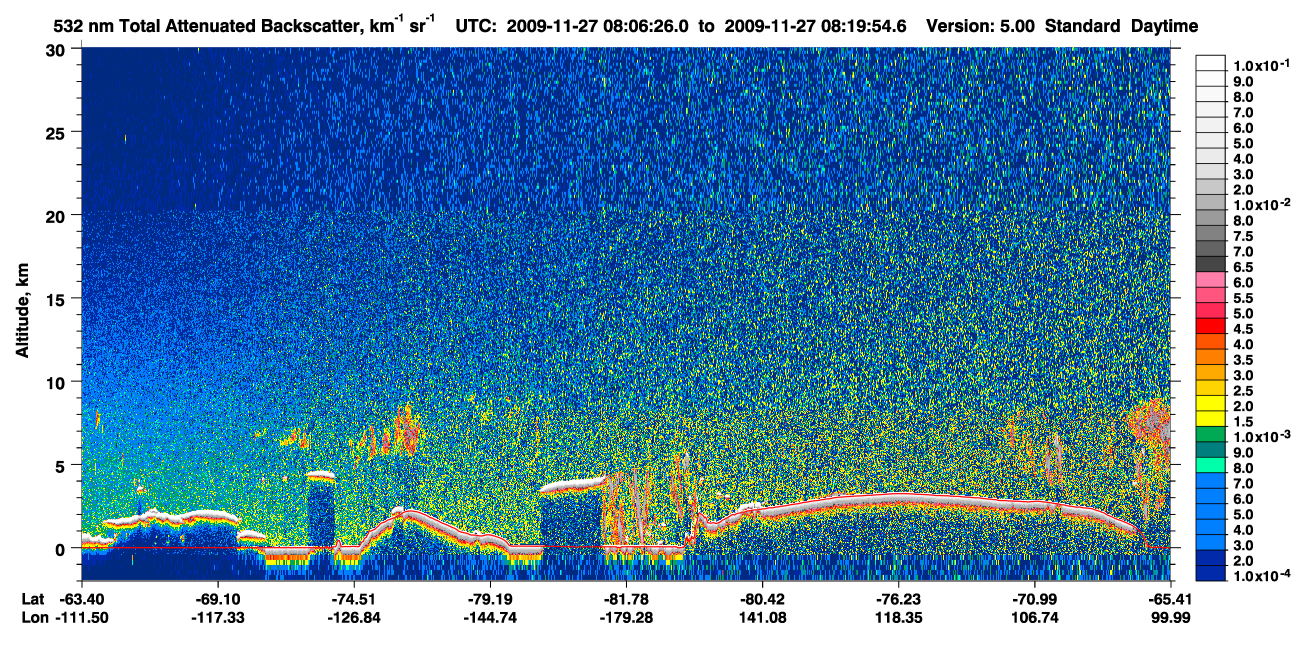The height and width of the screenshot is (667, 1300).
Task: Click the 'Altitude, km' axis label
Action: tap(21, 312)
